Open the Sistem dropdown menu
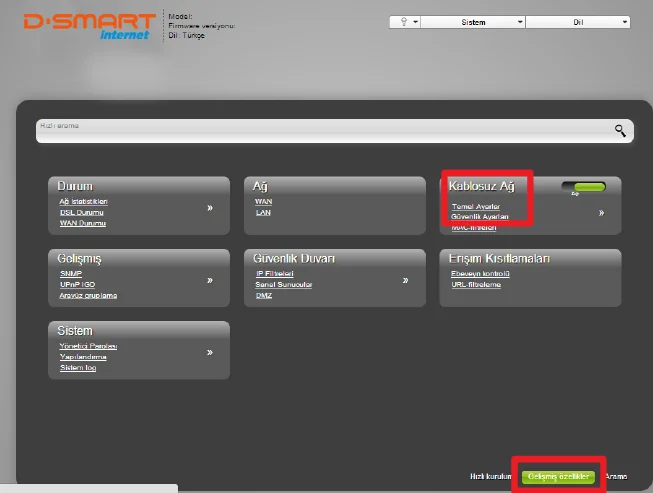This screenshot has height=493, width=653. coord(477,21)
